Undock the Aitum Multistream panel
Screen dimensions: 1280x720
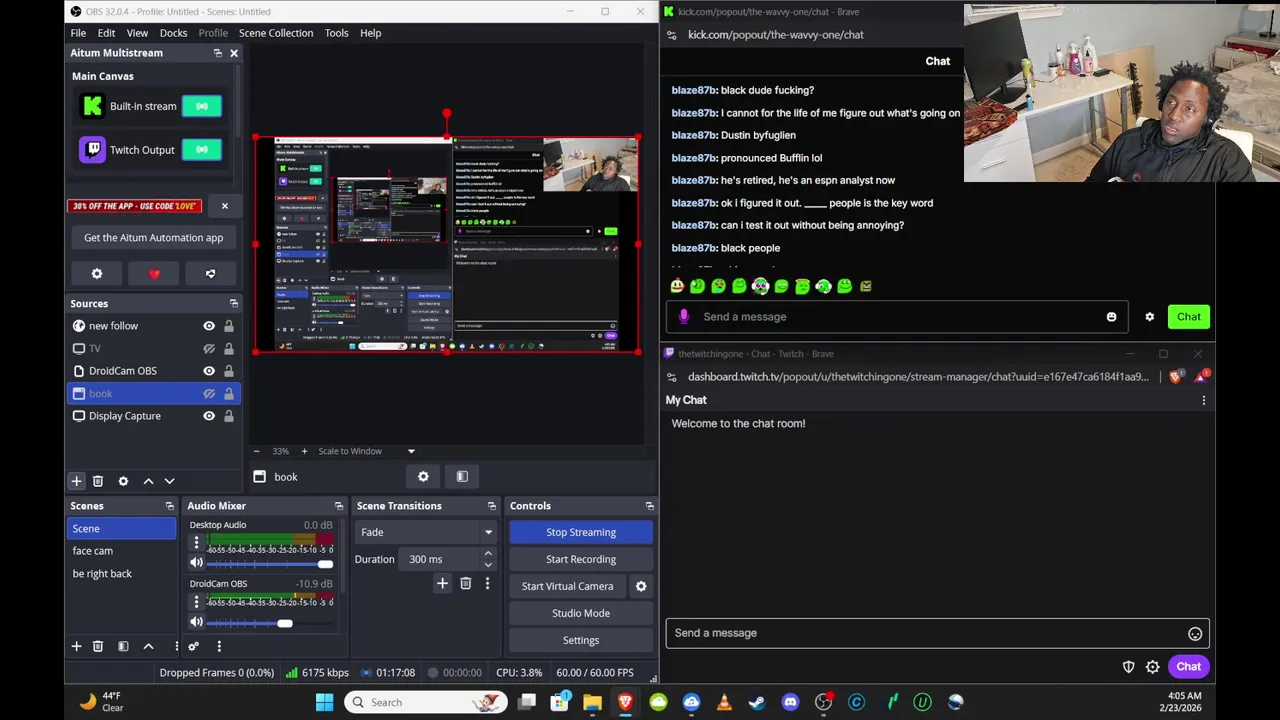click(217, 53)
